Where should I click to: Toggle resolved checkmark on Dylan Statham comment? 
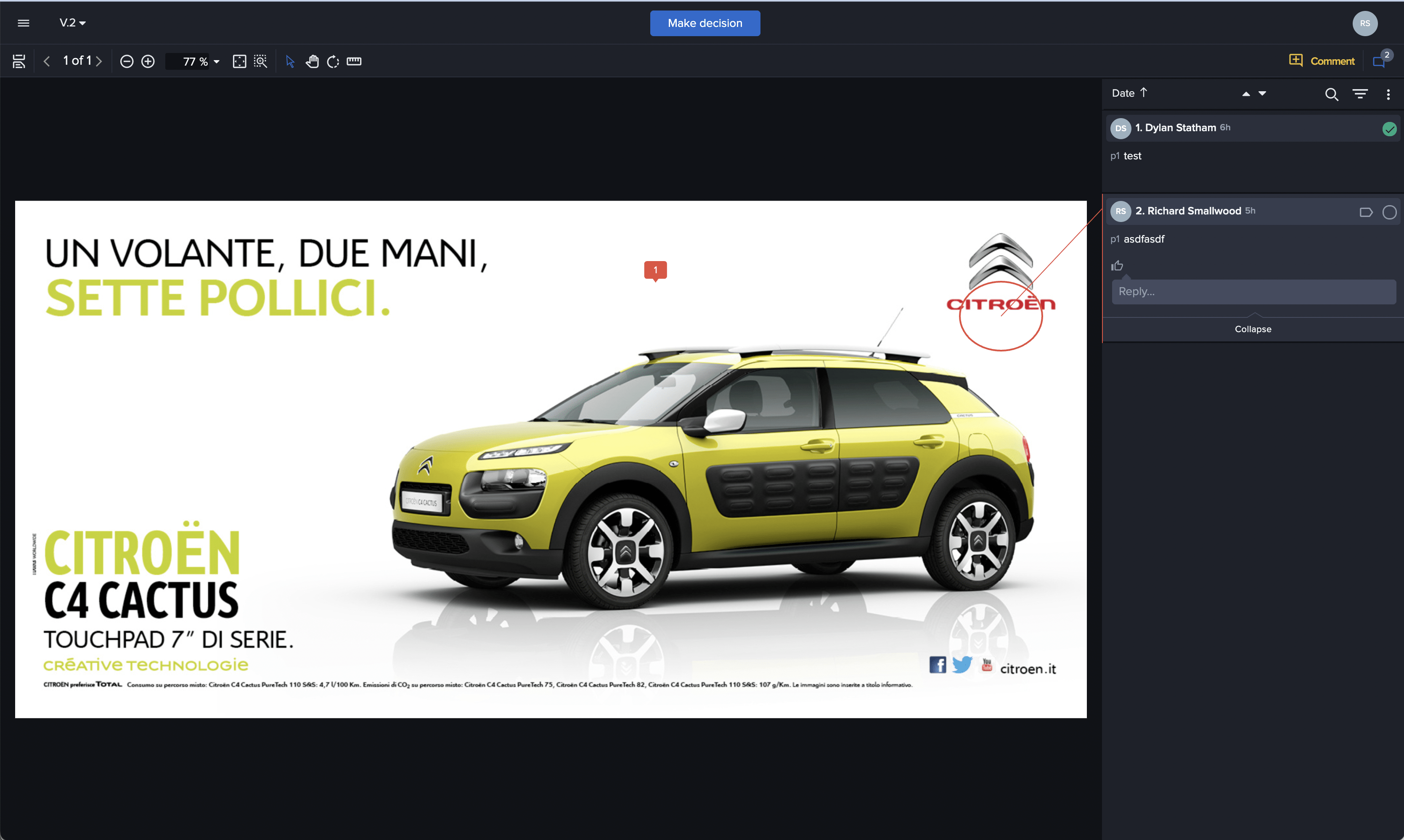[x=1389, y=129]
